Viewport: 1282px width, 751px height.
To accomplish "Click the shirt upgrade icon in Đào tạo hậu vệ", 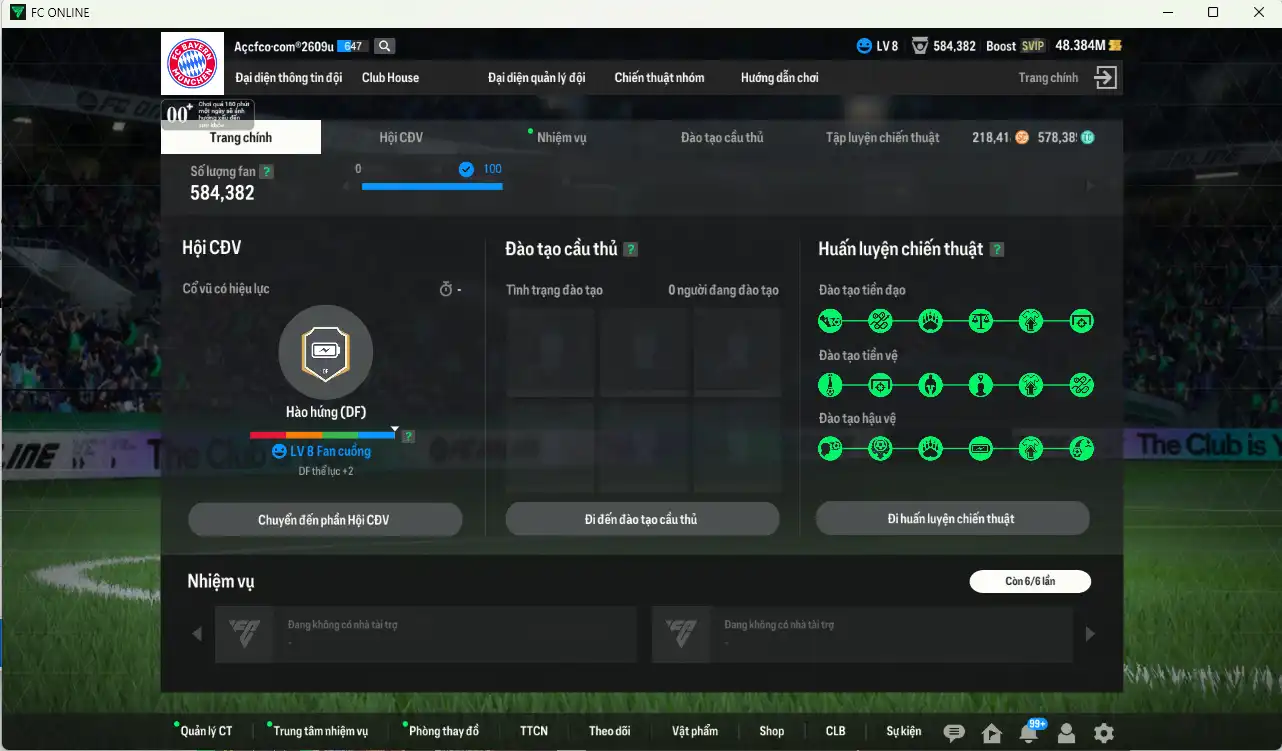I will (x=1031, y=449).
